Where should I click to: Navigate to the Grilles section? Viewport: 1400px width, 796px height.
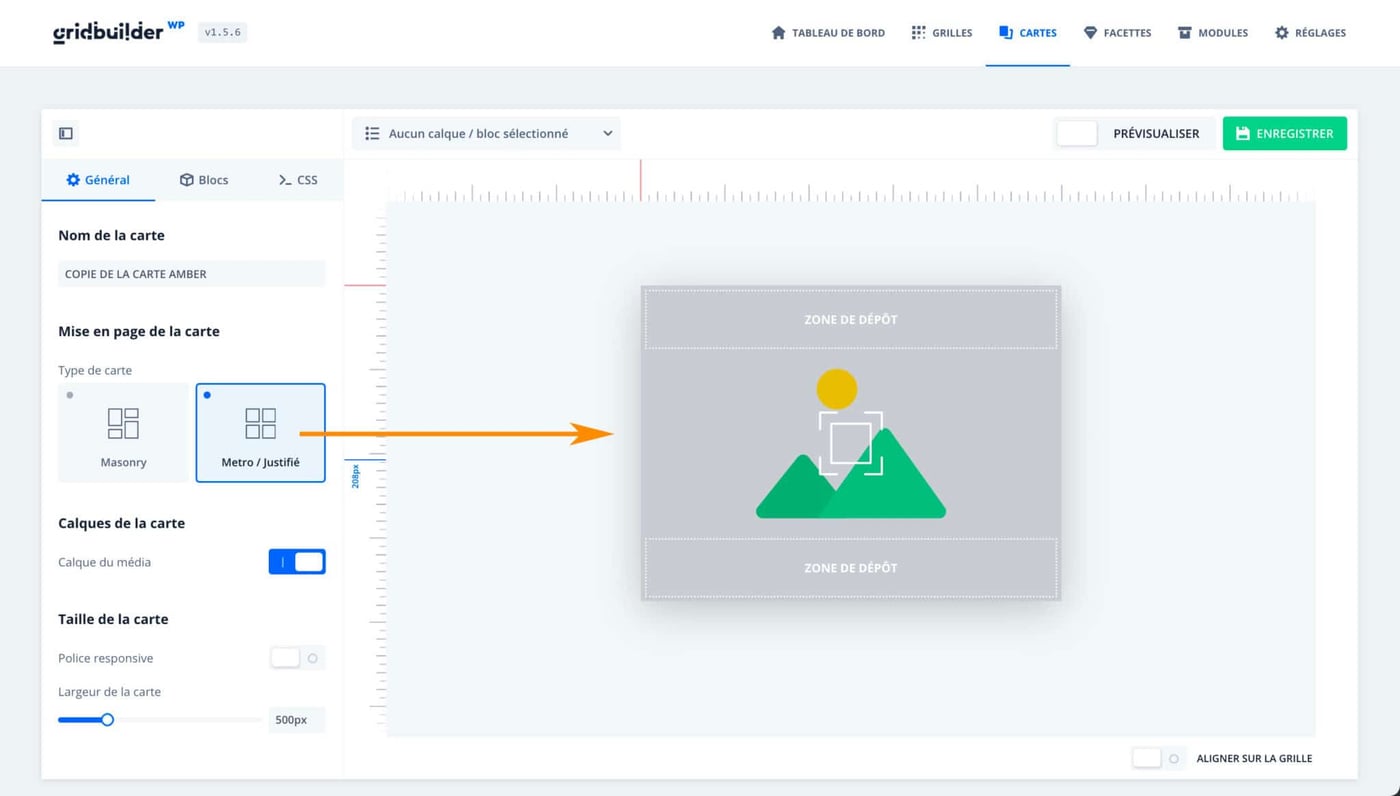pyautogui.click(x=941, y=32)
